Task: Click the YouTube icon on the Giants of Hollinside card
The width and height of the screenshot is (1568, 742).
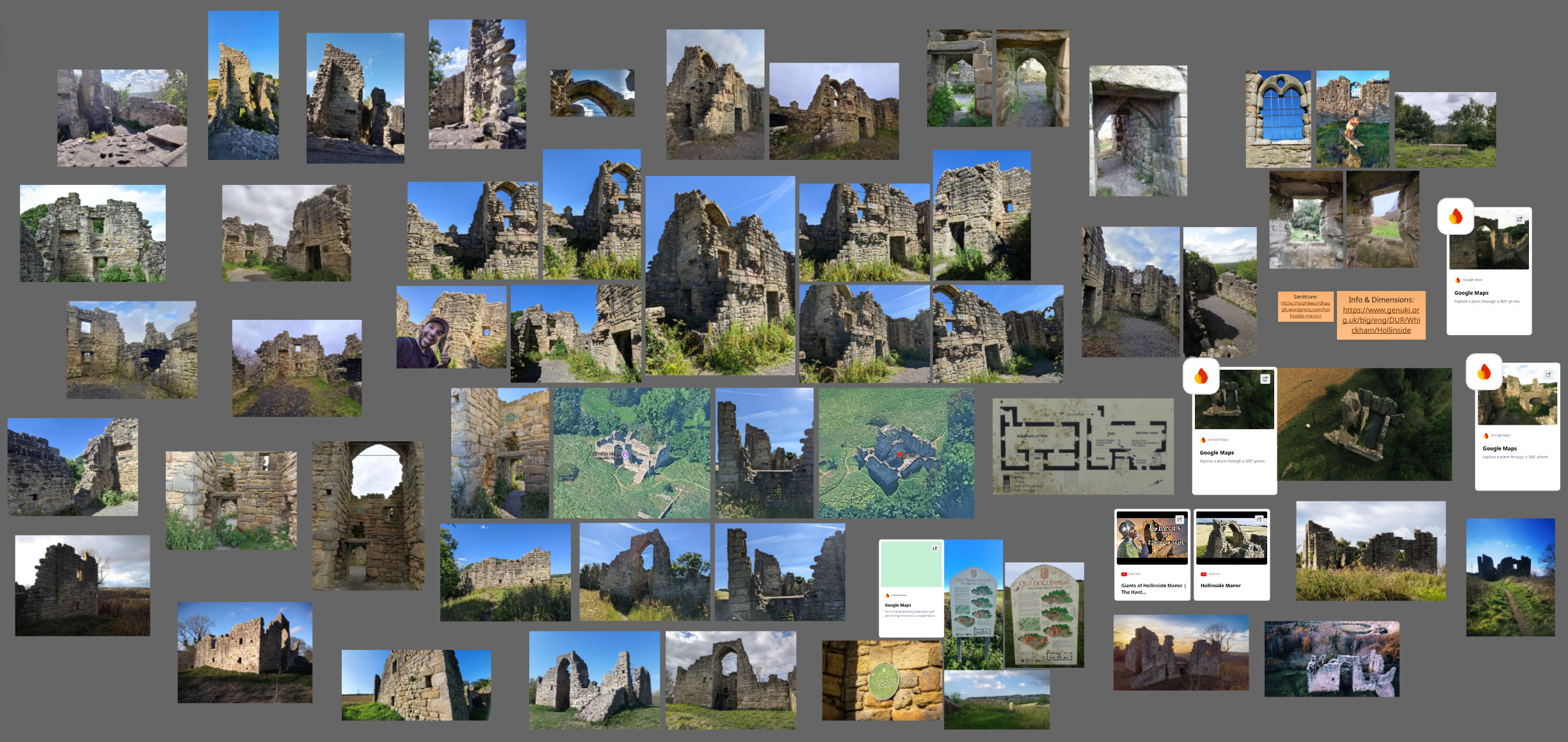Action: coord(1124,574)
